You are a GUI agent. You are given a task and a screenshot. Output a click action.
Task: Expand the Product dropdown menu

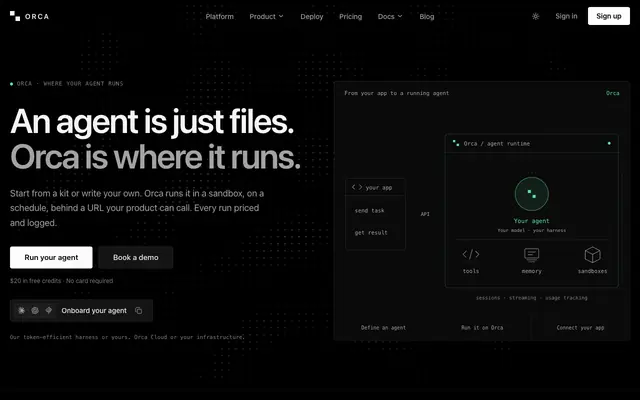(x=266, y=16)
